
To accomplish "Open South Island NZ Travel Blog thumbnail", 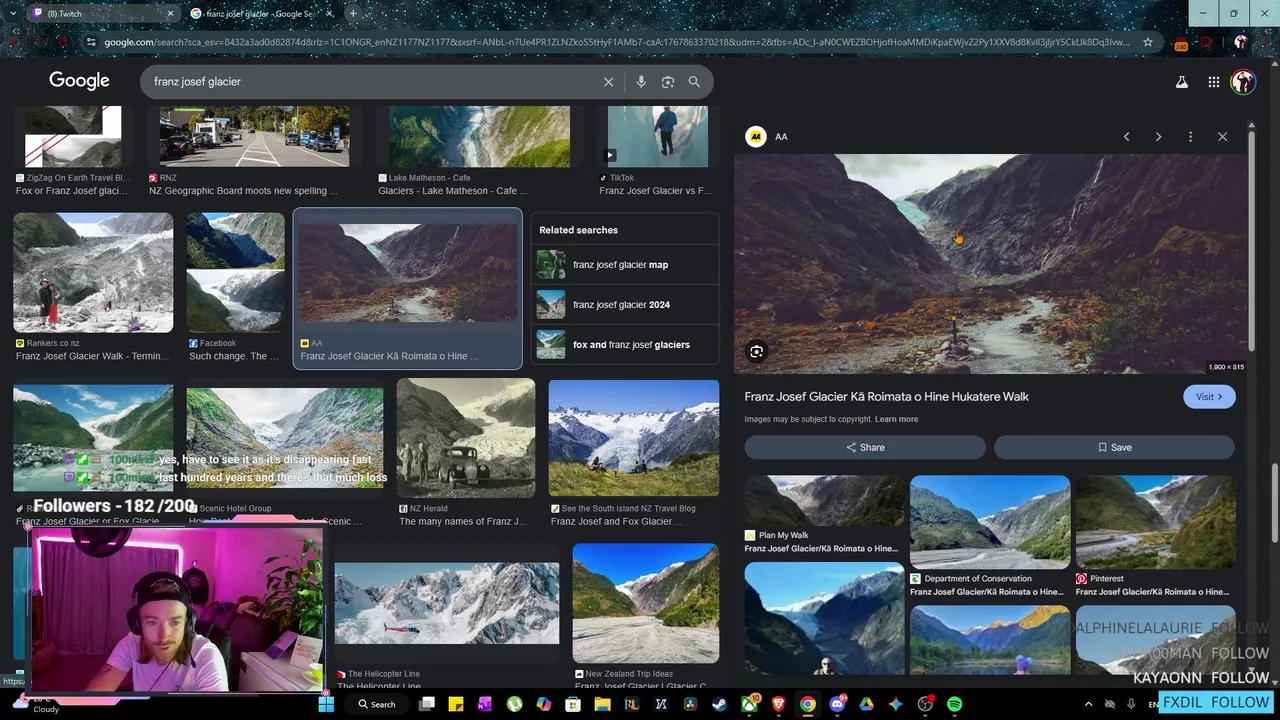I will pos(633,438).
